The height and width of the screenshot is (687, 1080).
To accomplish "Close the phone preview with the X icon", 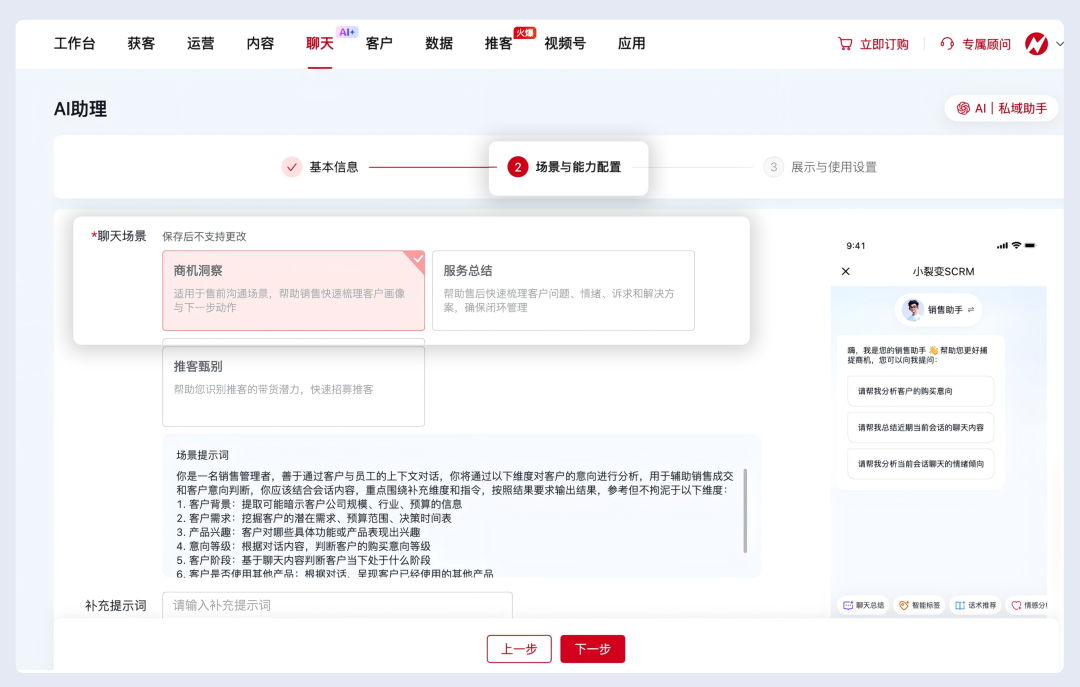I will tap(845, 271).
